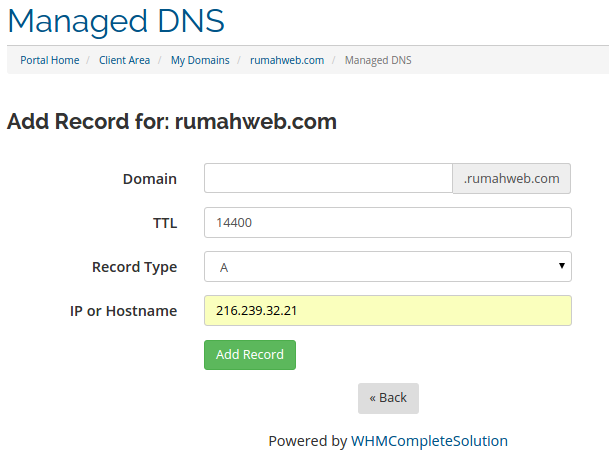Image resolution: width=609 pixels, height=462 pixels.
Task: Open the WHMCompleteSolution link
Action: point(429,441)
